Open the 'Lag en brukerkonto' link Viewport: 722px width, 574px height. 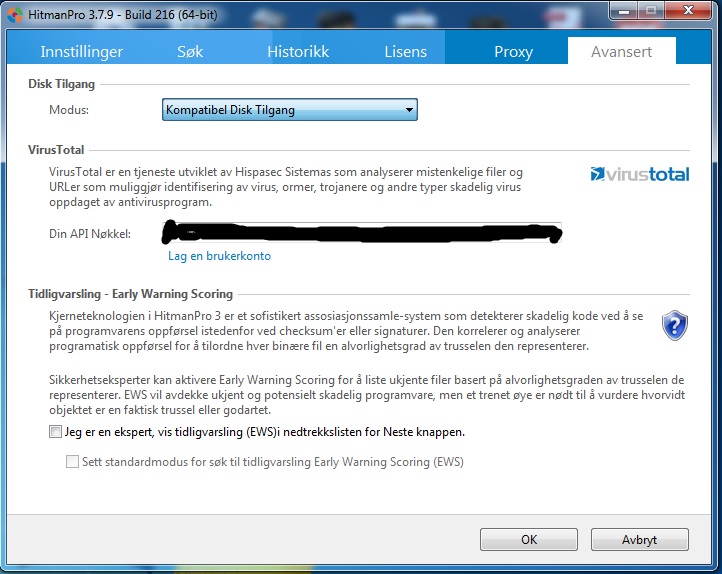pyautogui.click(x=219, y=256)
